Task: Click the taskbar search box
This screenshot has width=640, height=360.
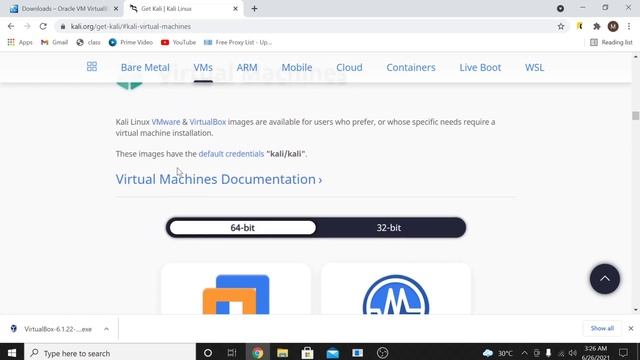Action: 110,353
